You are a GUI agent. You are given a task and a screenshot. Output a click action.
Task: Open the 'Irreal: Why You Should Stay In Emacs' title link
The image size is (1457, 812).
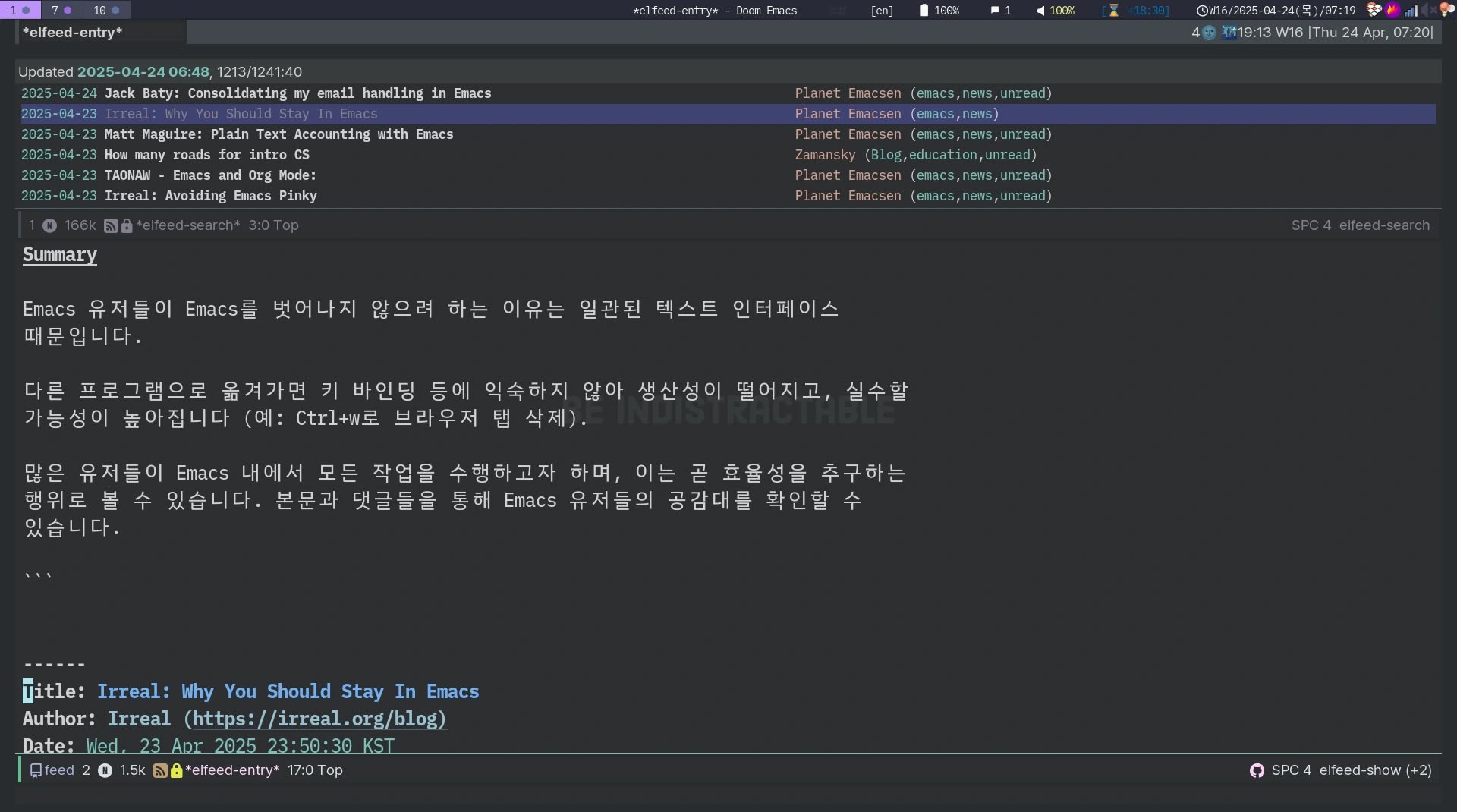coord(288,691)
